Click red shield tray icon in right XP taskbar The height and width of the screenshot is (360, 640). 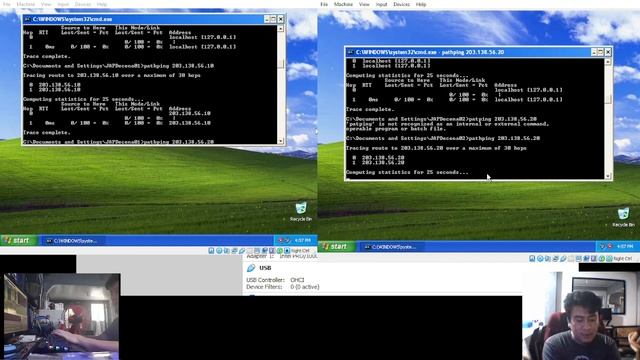610,247
